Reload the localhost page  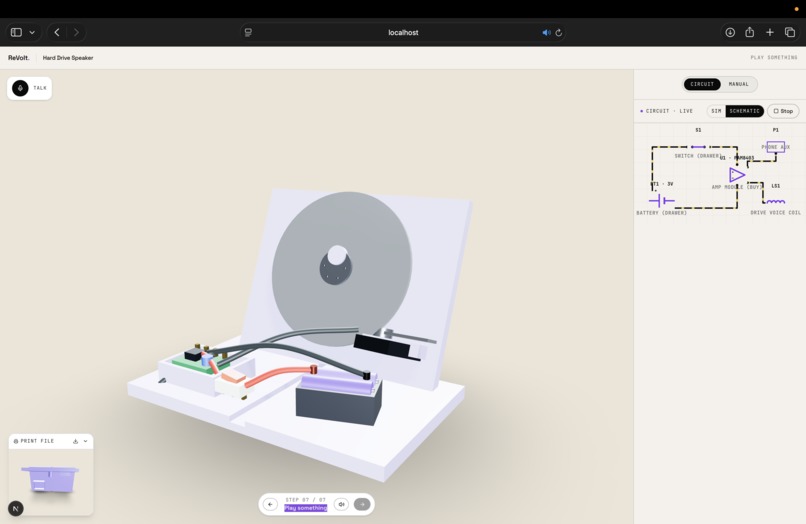point(559,32)
